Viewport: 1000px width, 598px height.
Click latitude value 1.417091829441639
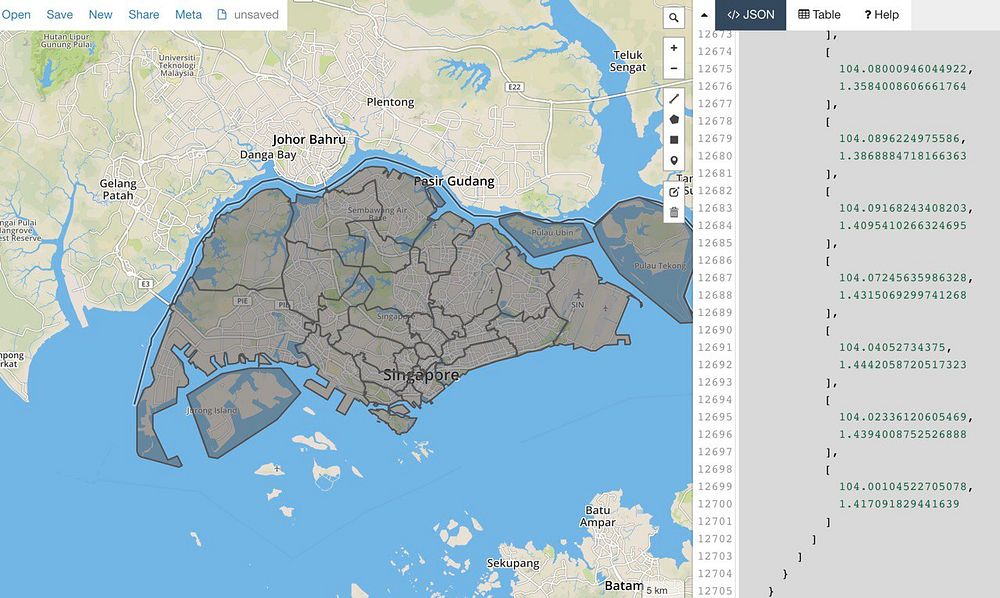(899, 504)
